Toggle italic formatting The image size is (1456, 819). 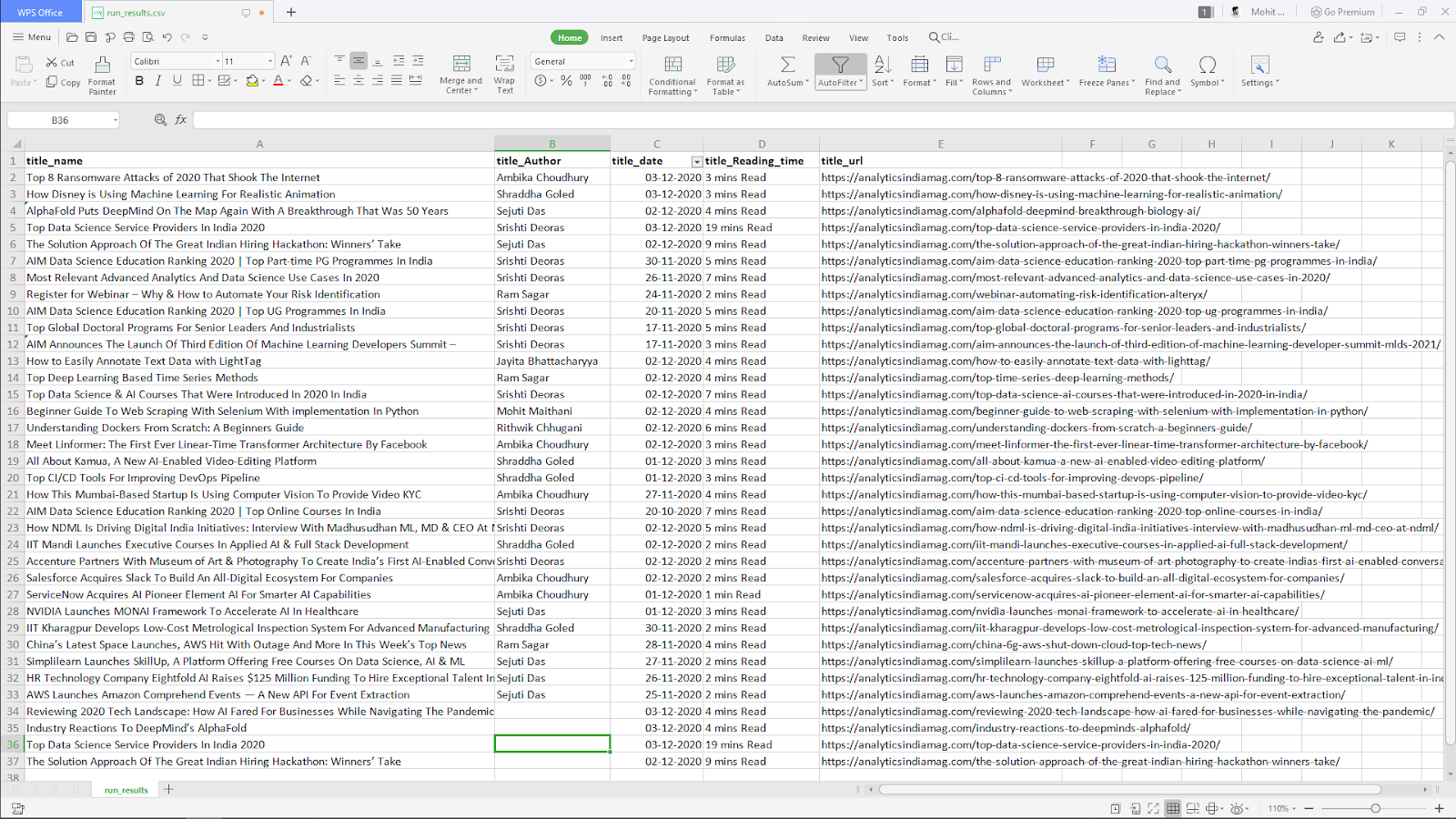(x=158, y=81)
